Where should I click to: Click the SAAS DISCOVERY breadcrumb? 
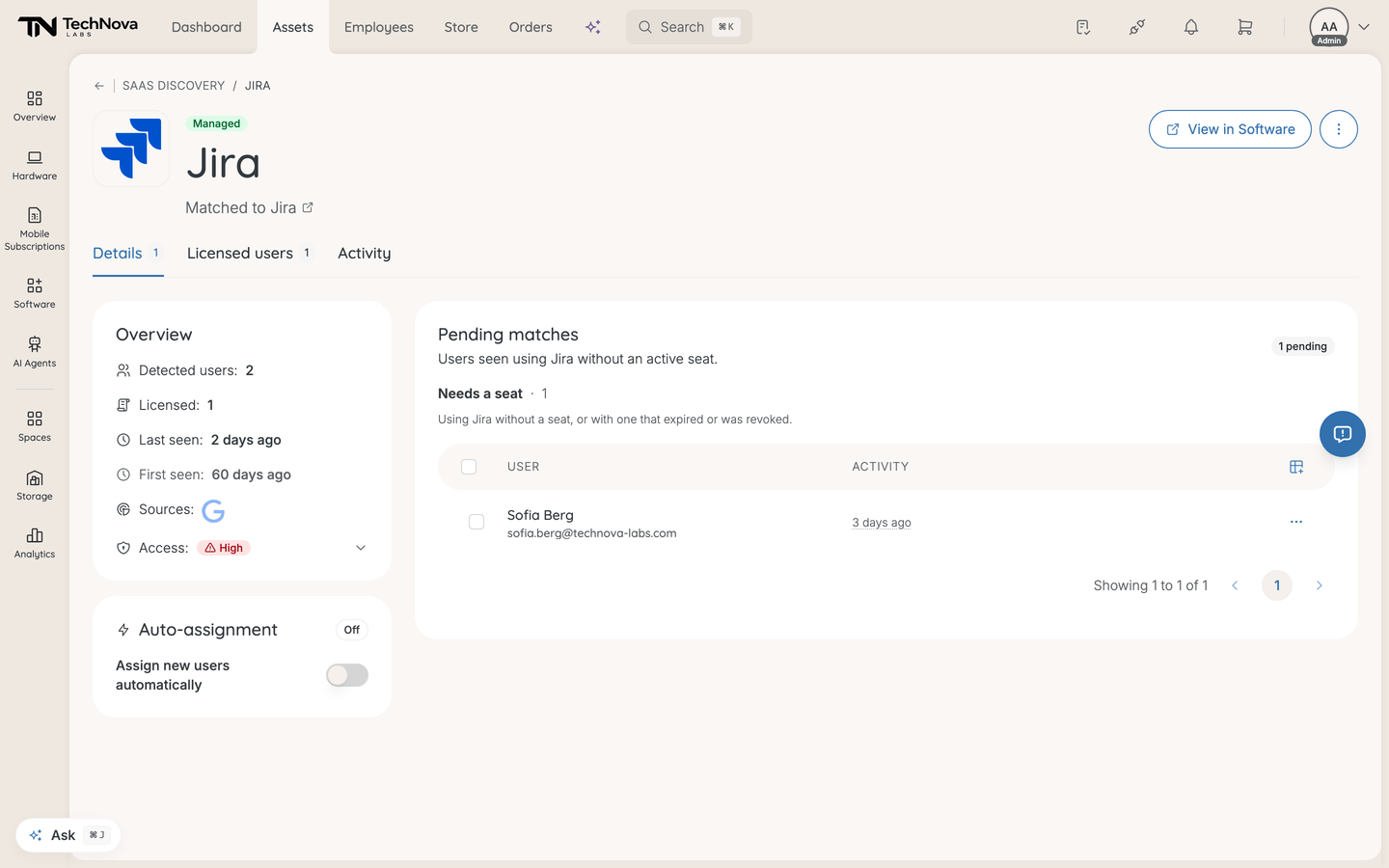click(x=174, y=86)
